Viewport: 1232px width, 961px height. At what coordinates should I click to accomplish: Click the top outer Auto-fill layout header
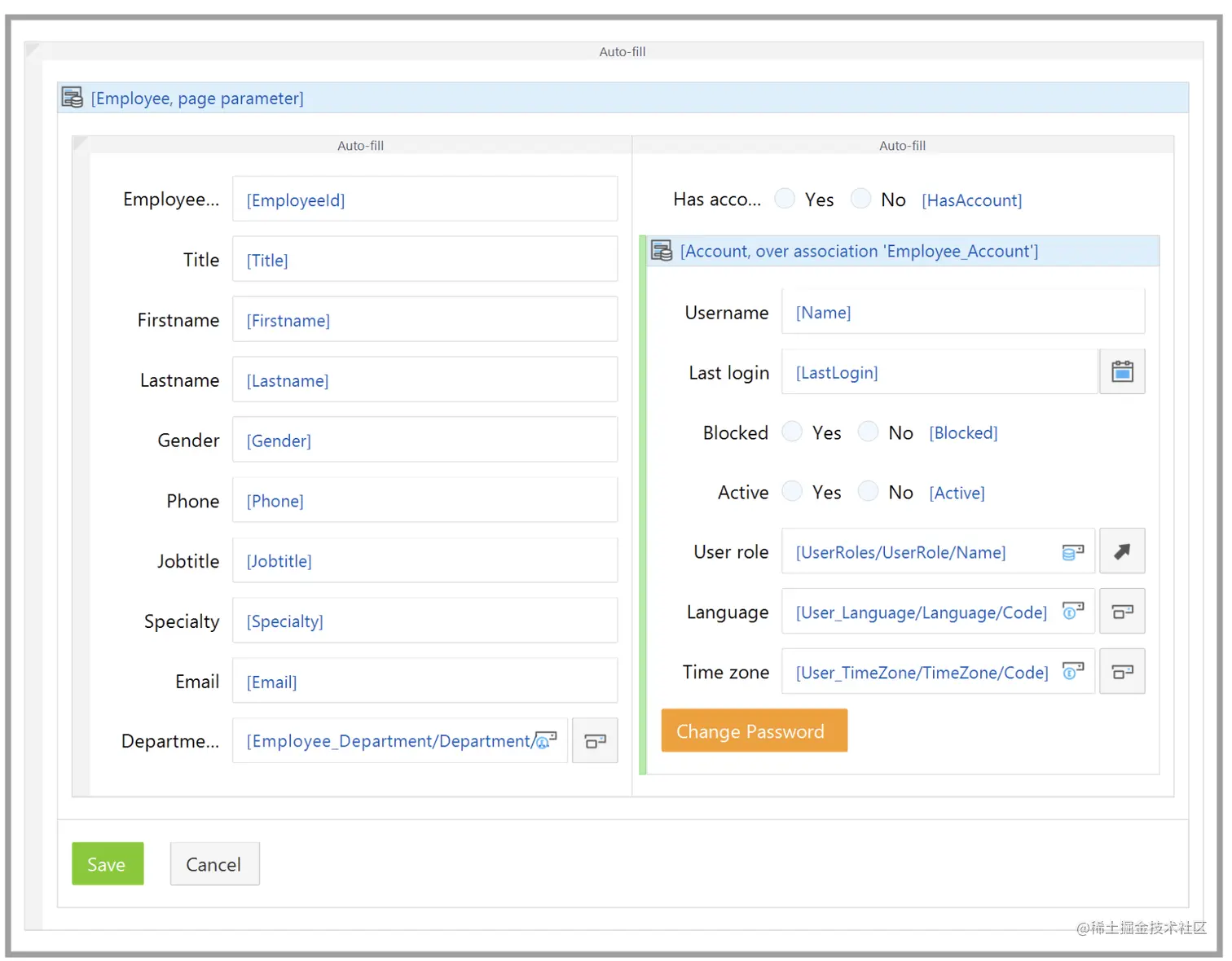(x=623, y=51)
